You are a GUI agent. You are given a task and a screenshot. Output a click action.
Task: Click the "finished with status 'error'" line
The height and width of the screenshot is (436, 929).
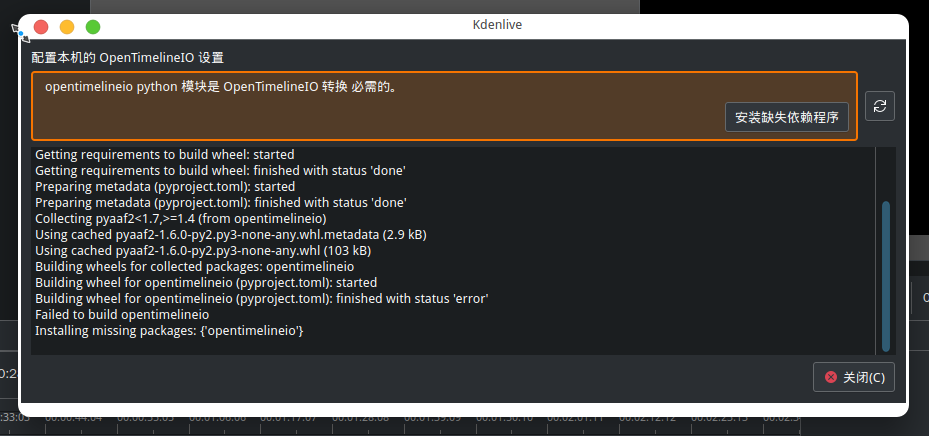click(x=261, y=299)
